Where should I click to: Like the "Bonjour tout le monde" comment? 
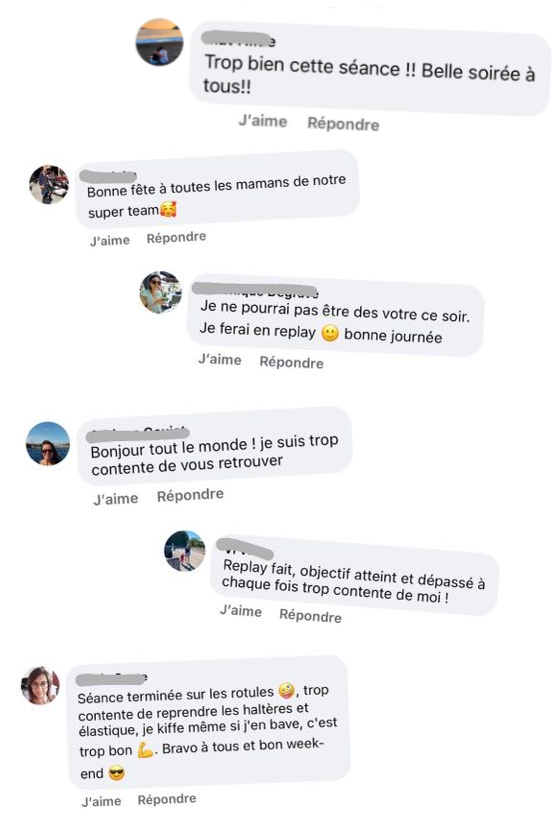pos(116,498)
